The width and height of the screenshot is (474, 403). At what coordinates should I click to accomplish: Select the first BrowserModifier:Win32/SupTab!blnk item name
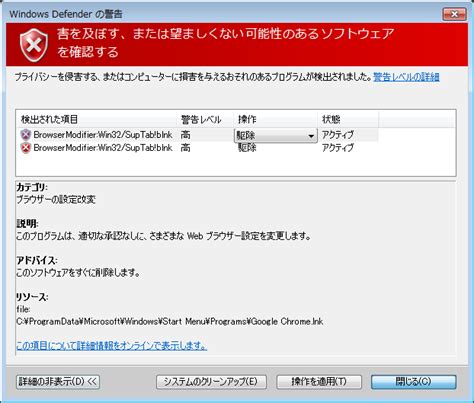pos(103,135)
